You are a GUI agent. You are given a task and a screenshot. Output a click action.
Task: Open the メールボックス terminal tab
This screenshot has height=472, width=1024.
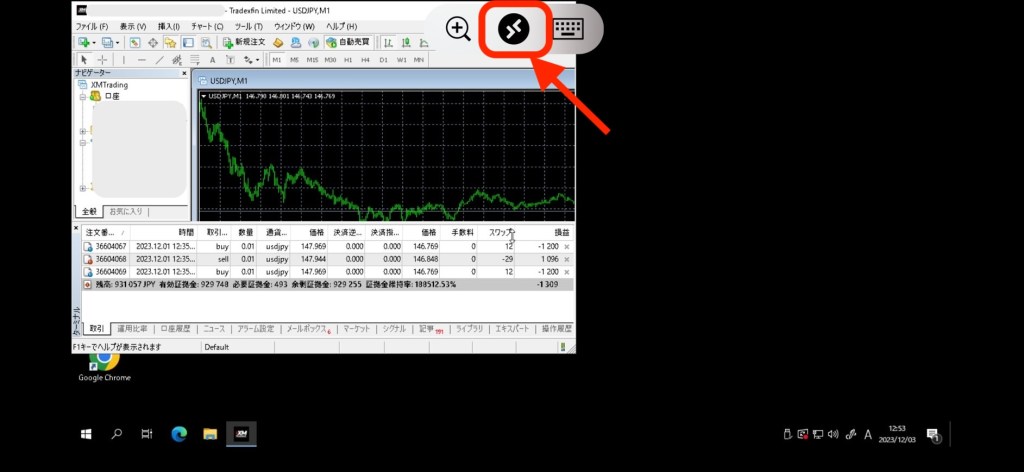[307, 328]
